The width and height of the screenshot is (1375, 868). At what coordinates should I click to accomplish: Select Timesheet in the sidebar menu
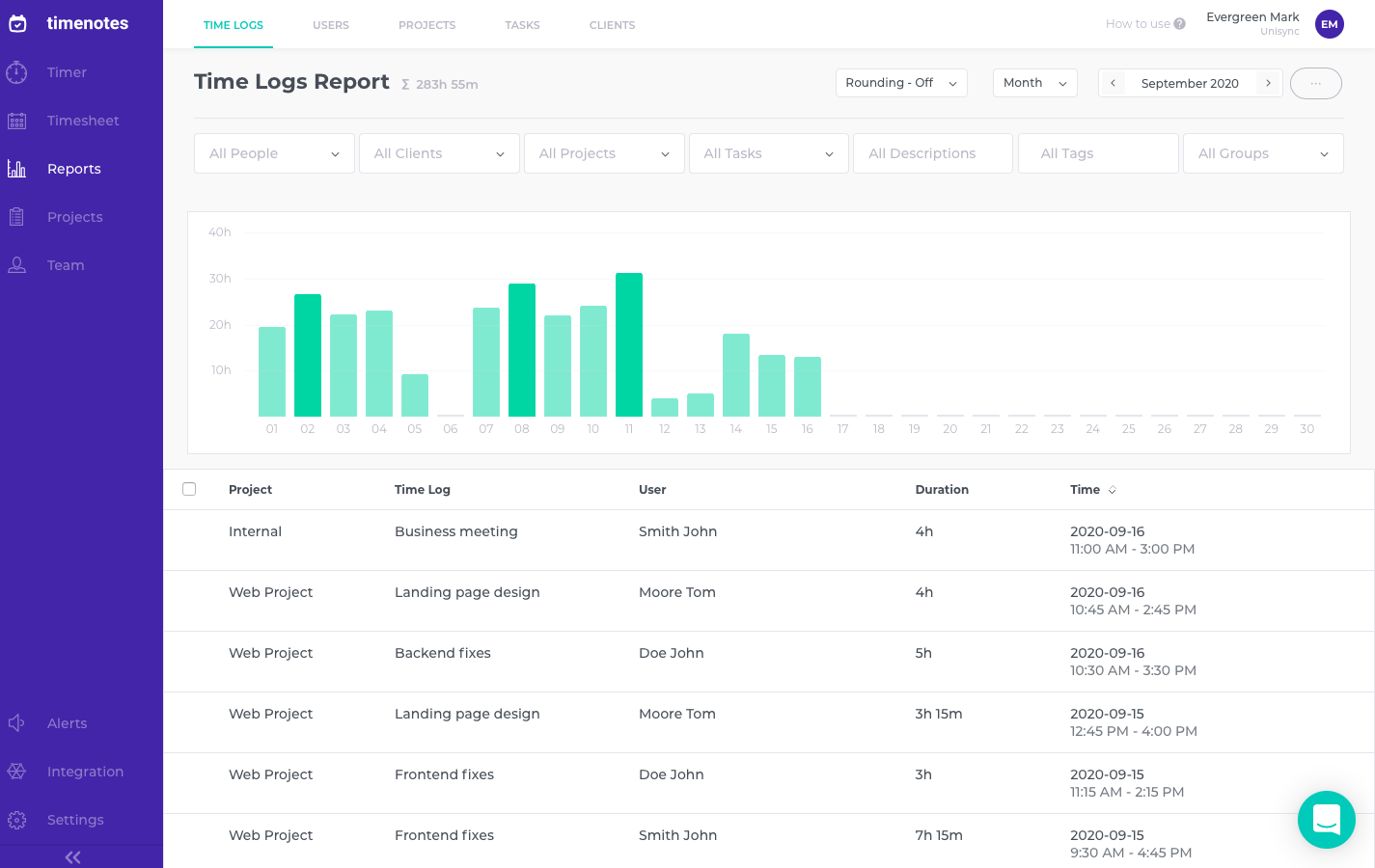pos(82,121)
